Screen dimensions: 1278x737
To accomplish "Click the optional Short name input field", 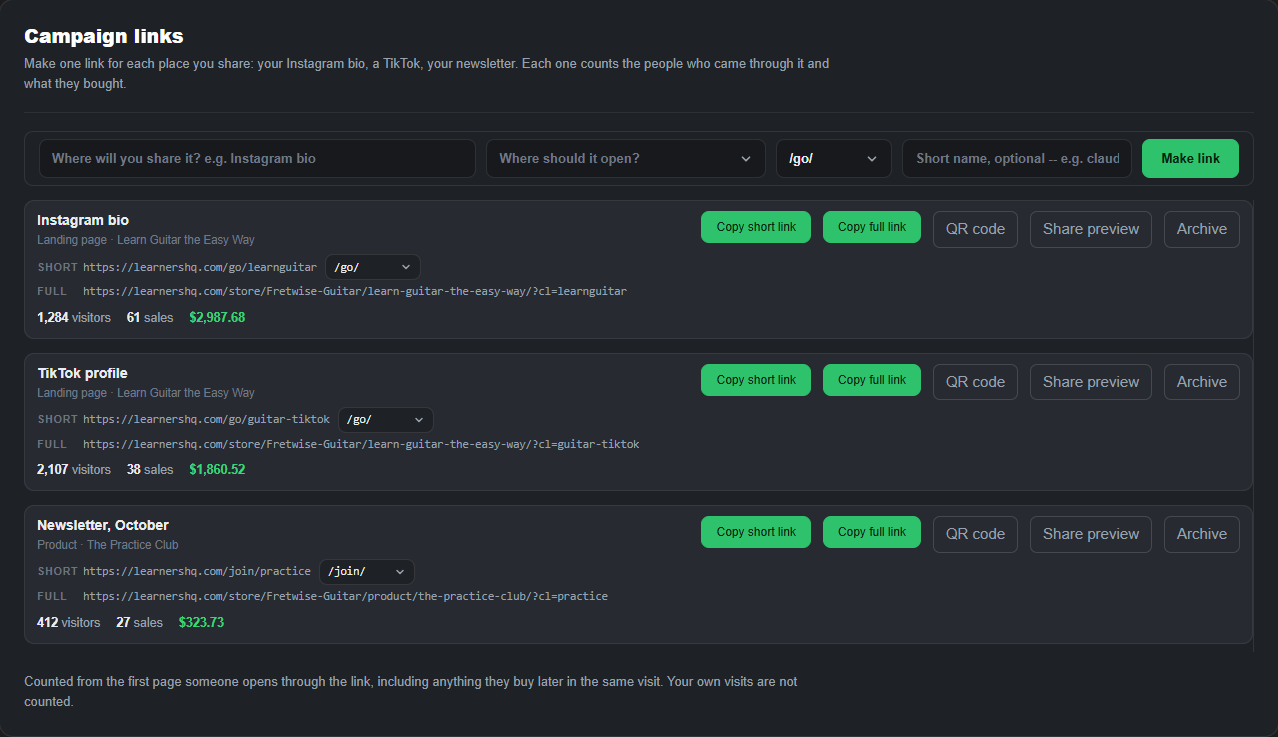I will (x=1017, y=158).
